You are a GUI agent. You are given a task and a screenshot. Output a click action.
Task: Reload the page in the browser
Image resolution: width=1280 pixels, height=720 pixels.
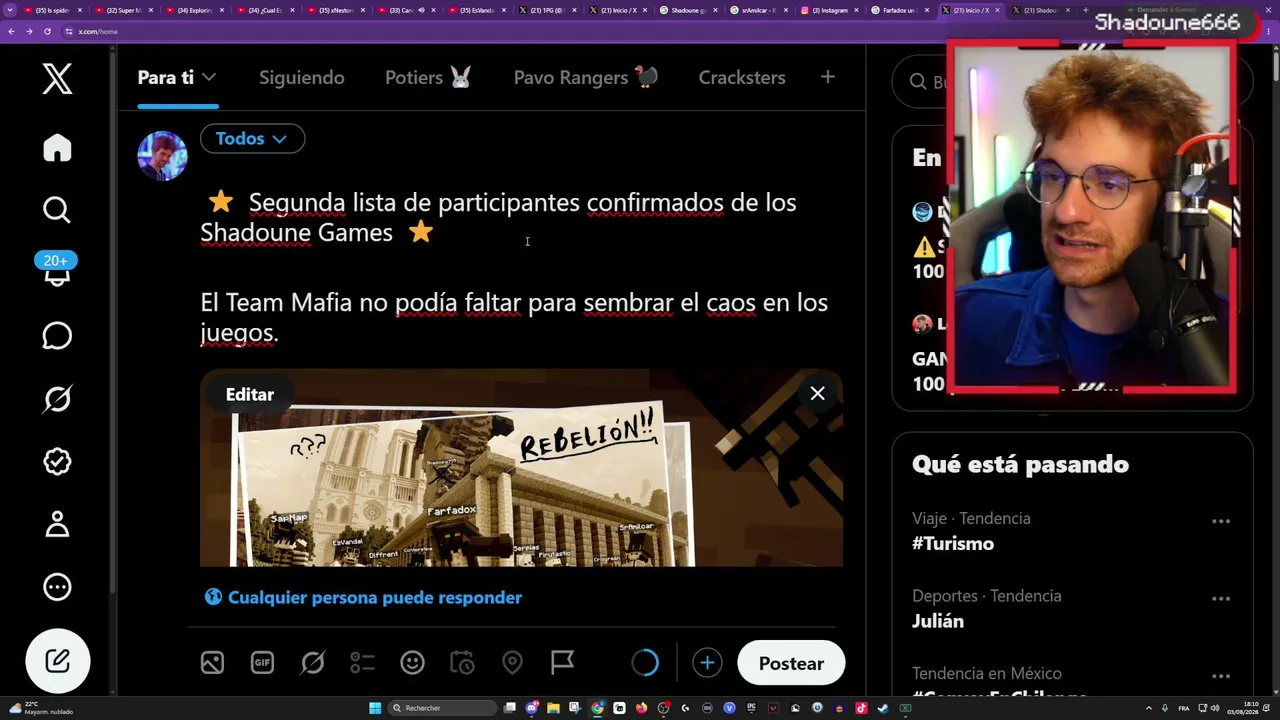(x=47, y=31)
